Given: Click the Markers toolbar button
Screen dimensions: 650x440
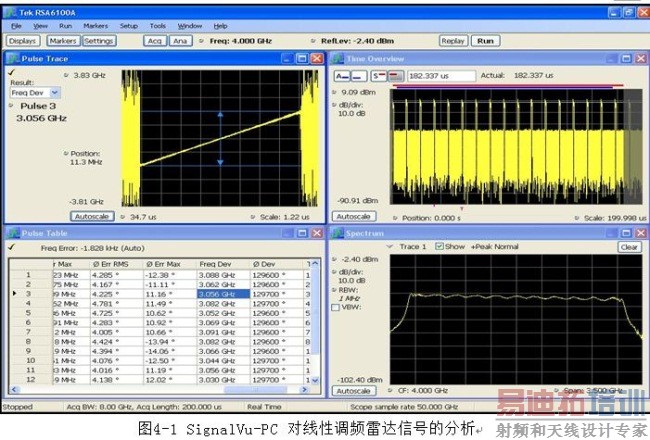Looking at the screenshot, I should 63,41.
